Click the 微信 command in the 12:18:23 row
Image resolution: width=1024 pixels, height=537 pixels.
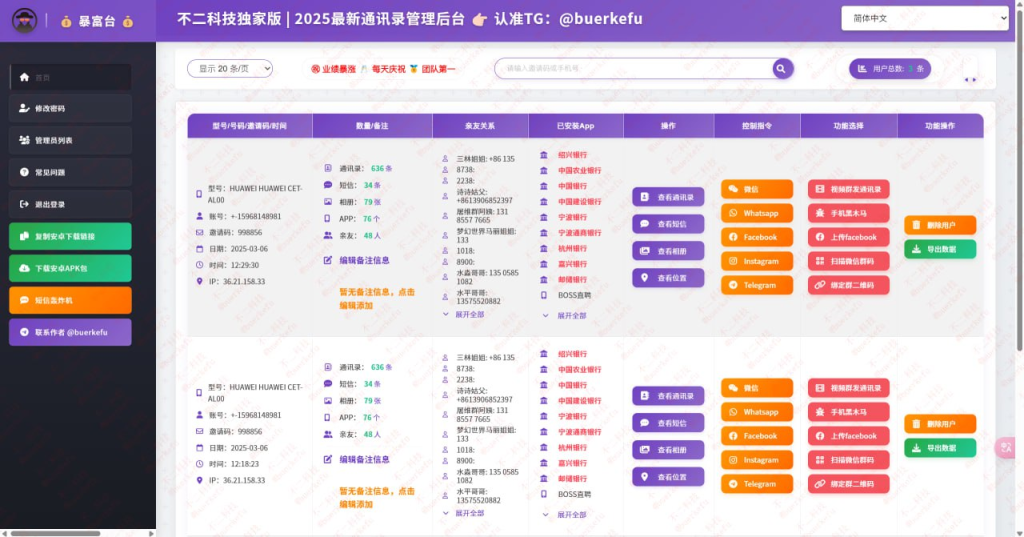tap(757, 388)
